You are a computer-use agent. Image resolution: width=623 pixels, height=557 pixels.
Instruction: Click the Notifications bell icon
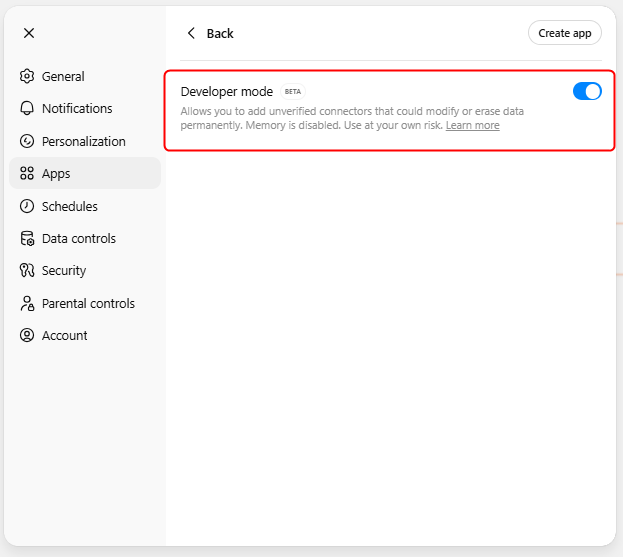coord(27,108)
